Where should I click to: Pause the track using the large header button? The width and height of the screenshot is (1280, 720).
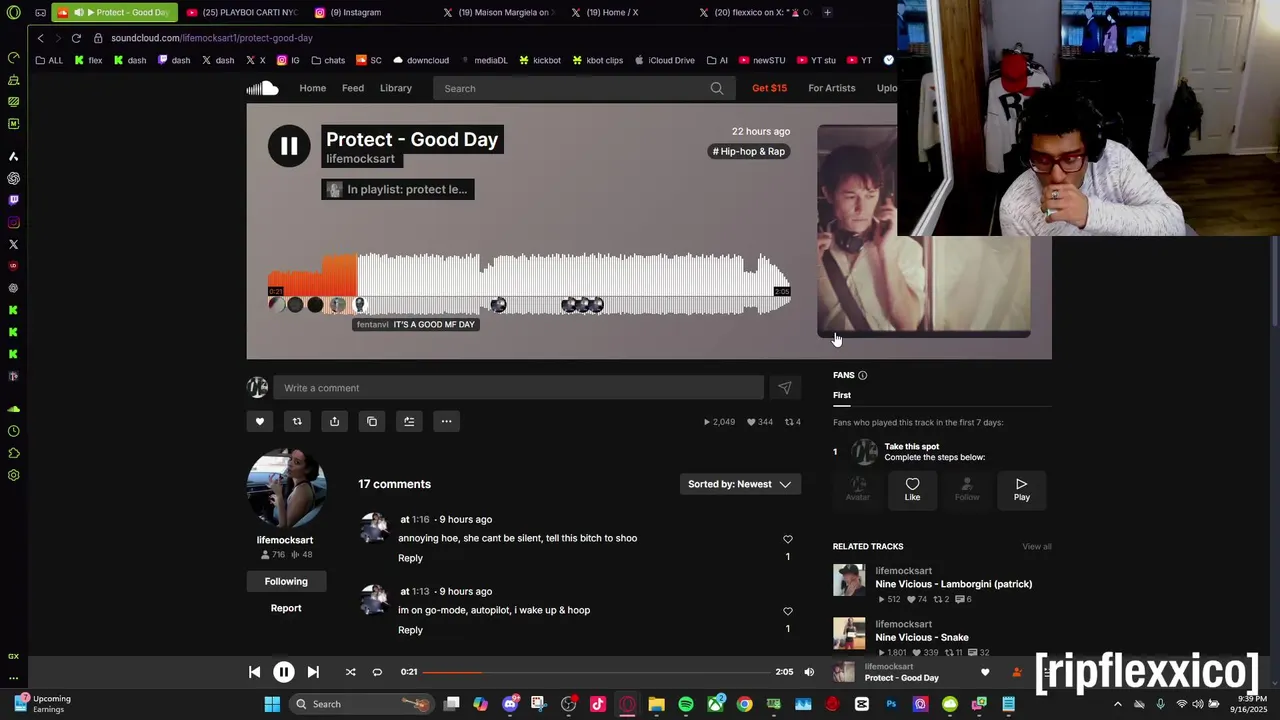[x=289, y=147]
